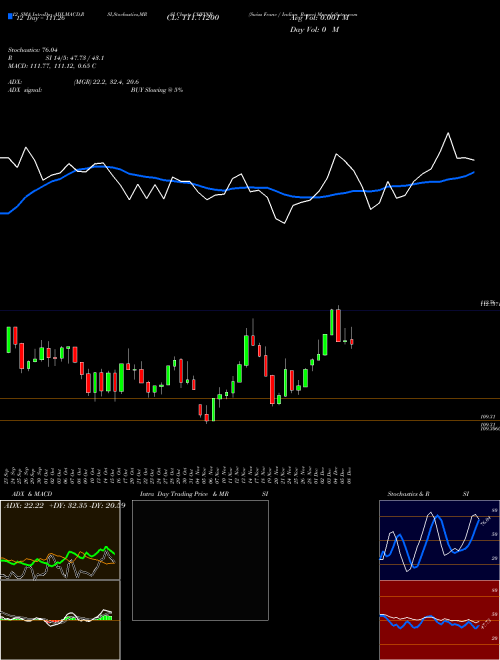Click the 'ADX signal:' label
The height and width of the screenshot is (660, 500).
[x=25, y=90]
